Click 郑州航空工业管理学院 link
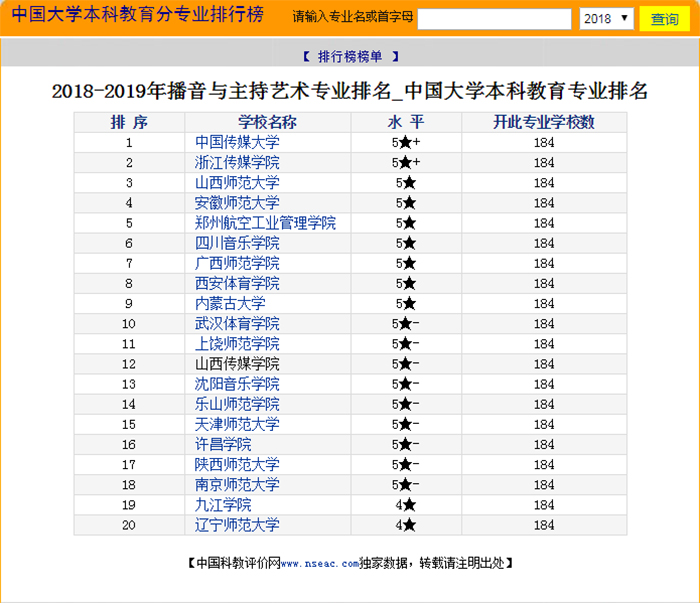The image size is (700, 603). (265, 223)
